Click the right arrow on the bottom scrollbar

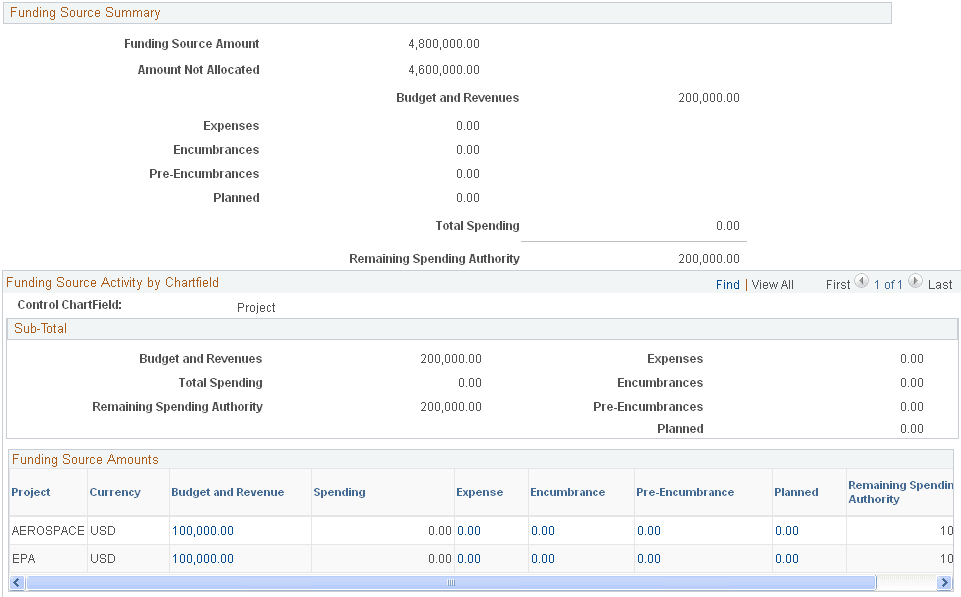[x=945, y=582]
